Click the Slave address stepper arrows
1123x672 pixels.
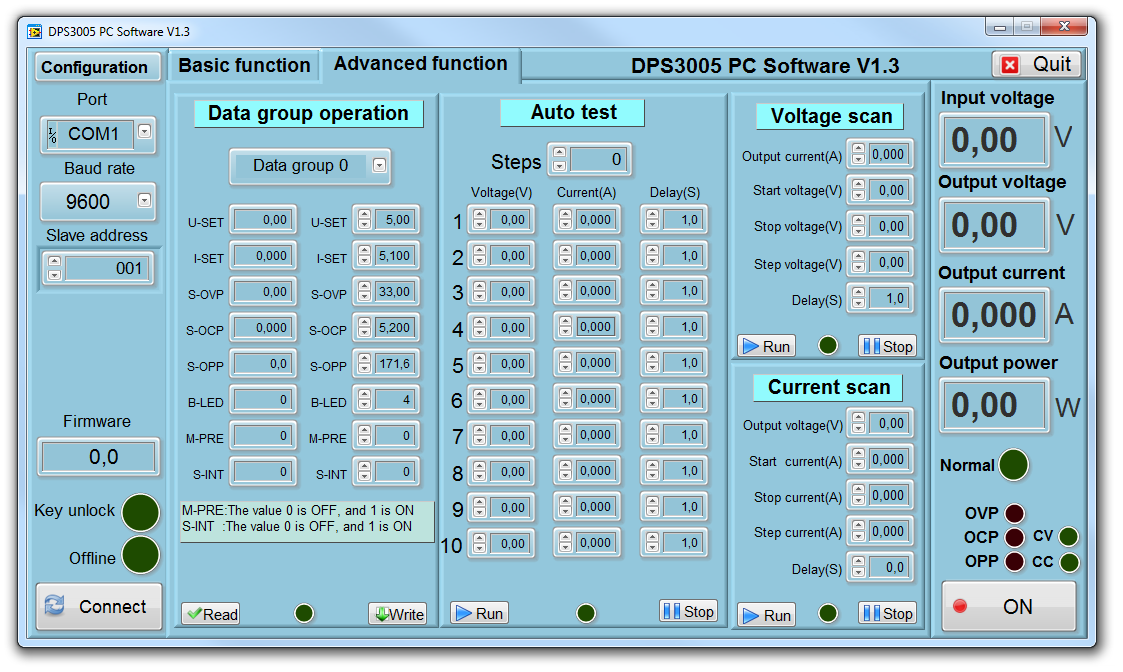point(54,268)
